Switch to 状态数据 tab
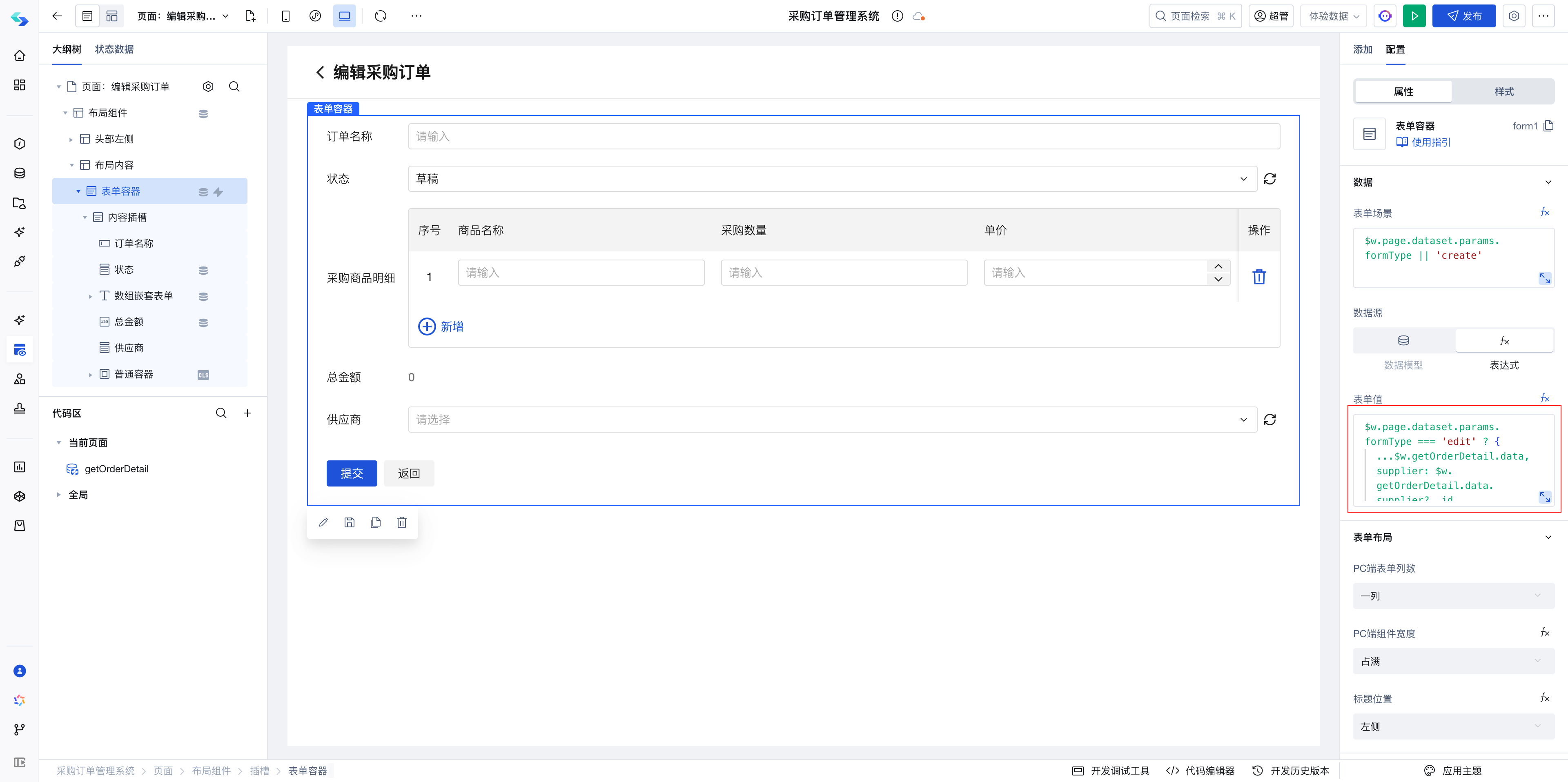The image size is (1568, 782). tap(114, 49)
